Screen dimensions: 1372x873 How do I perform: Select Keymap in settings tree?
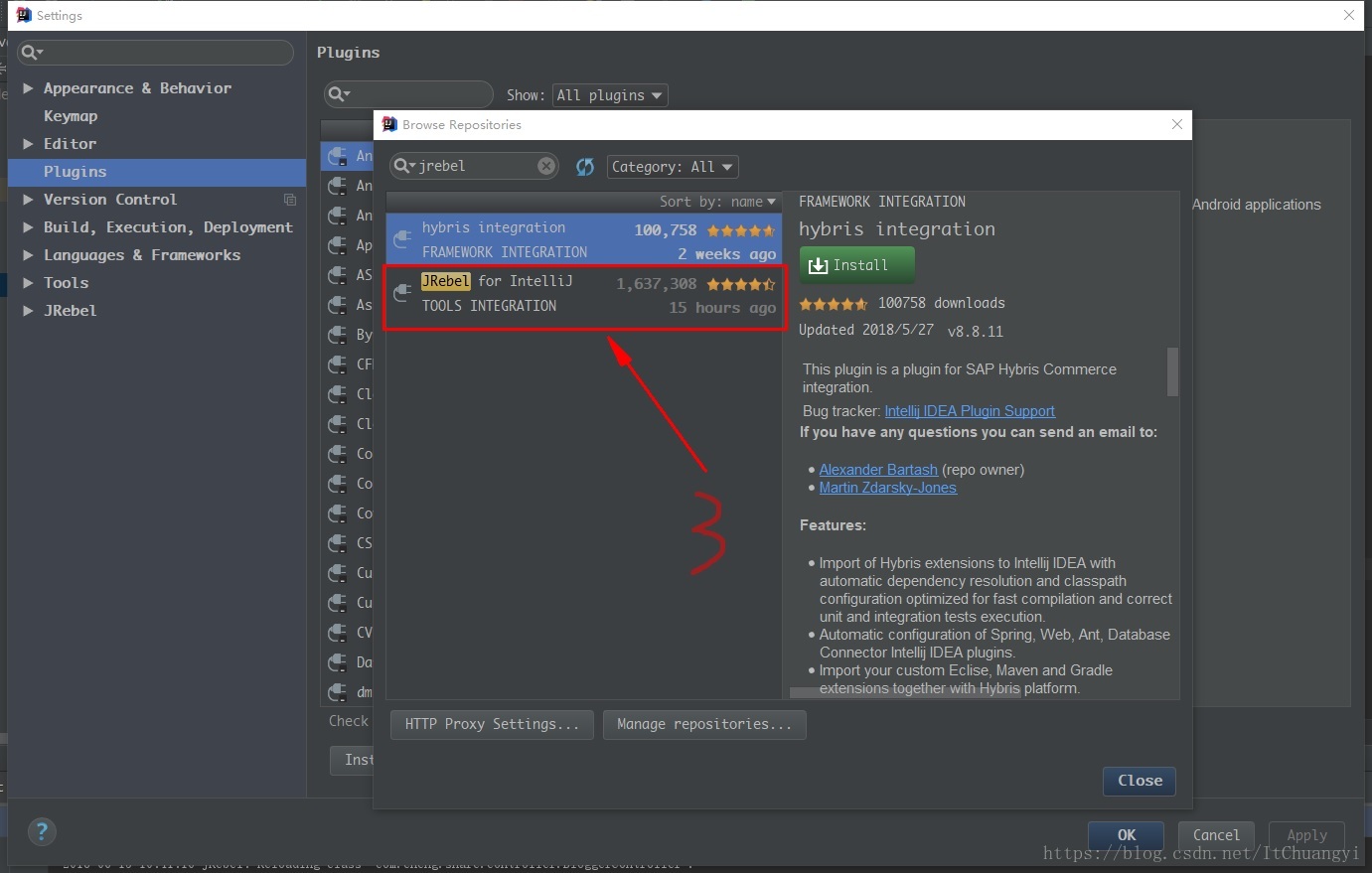pyautogui.click(x=71, y=116)
